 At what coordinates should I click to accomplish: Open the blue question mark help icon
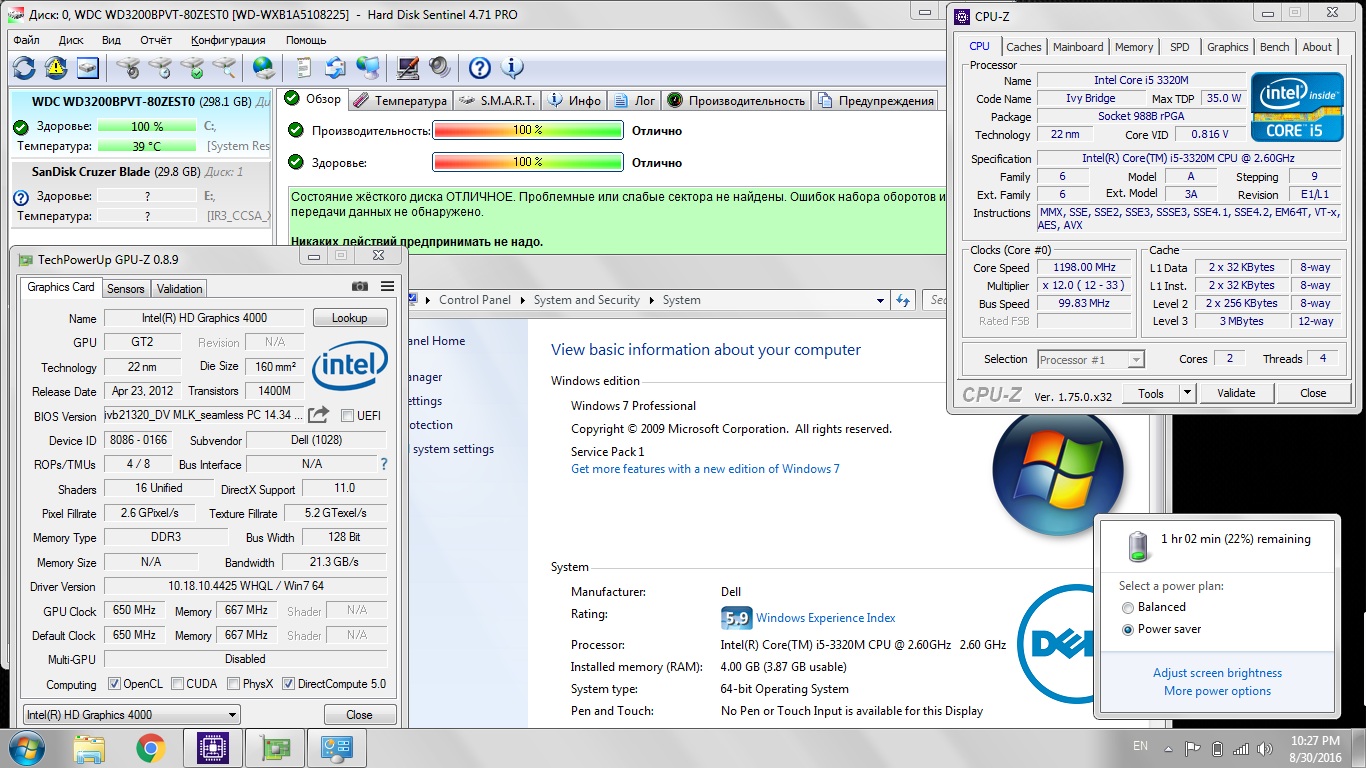pyautogui.click(x=480, y=68)
